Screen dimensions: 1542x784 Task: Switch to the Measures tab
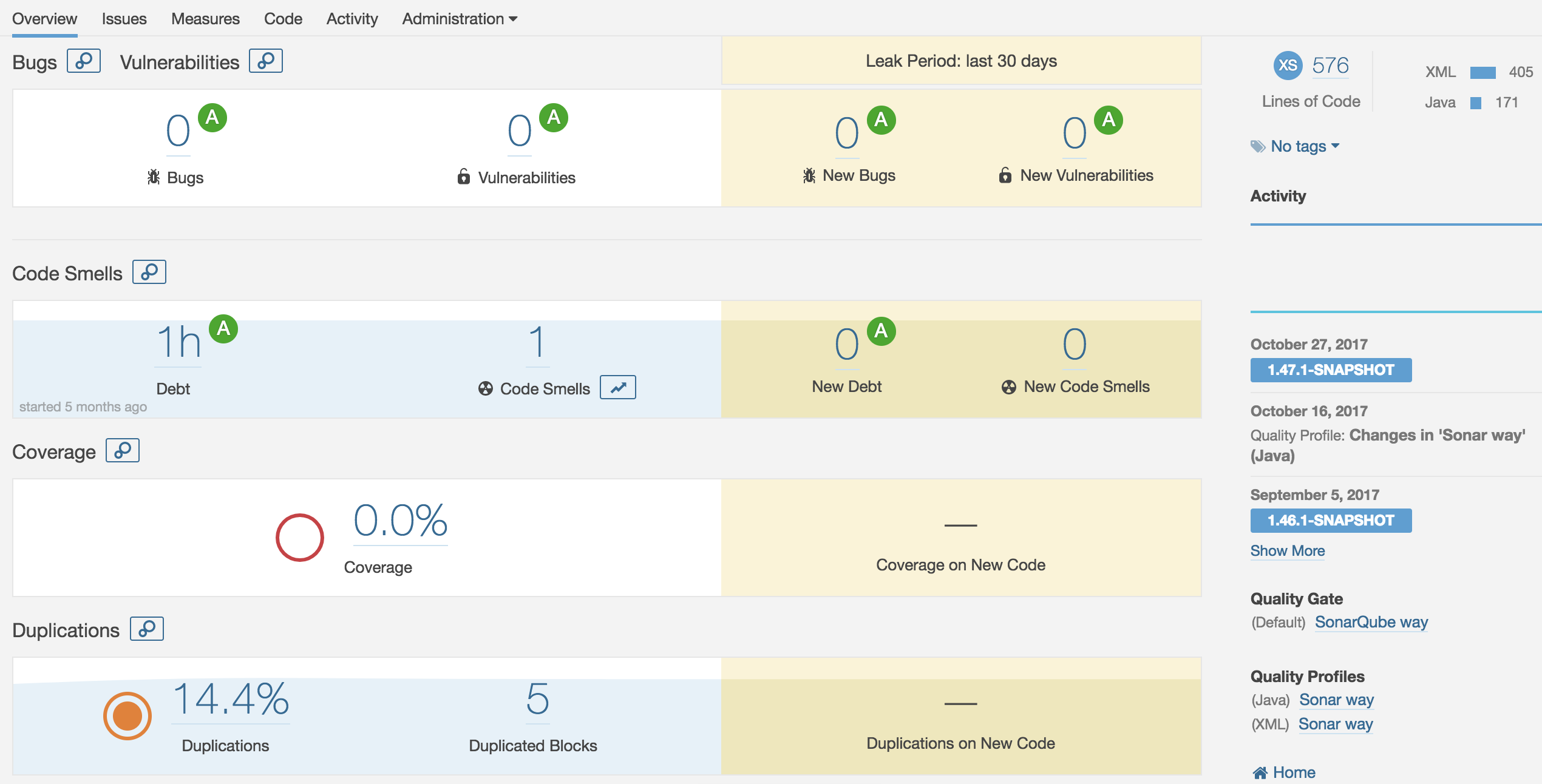click(205, 18)
